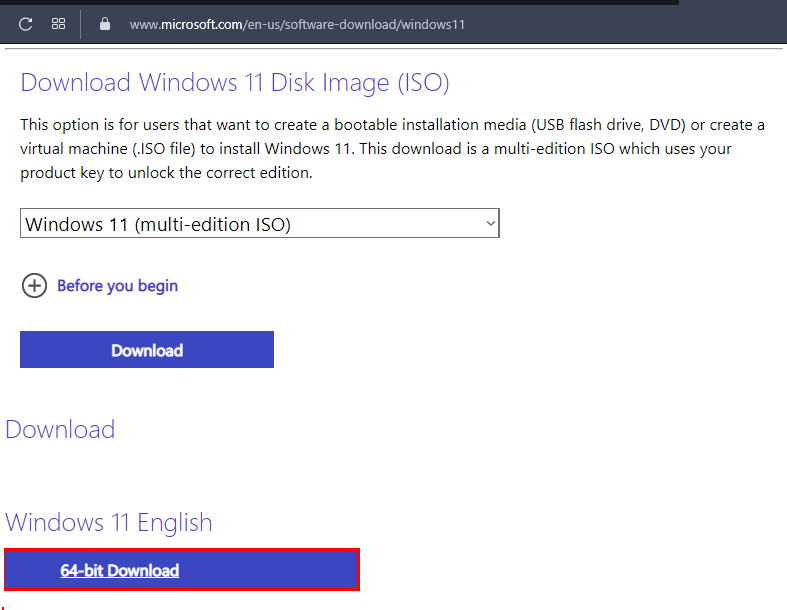Screen dimensions: 787x610
Task: Open the tab grid icon in the browser toolbar
Action: 58,24
